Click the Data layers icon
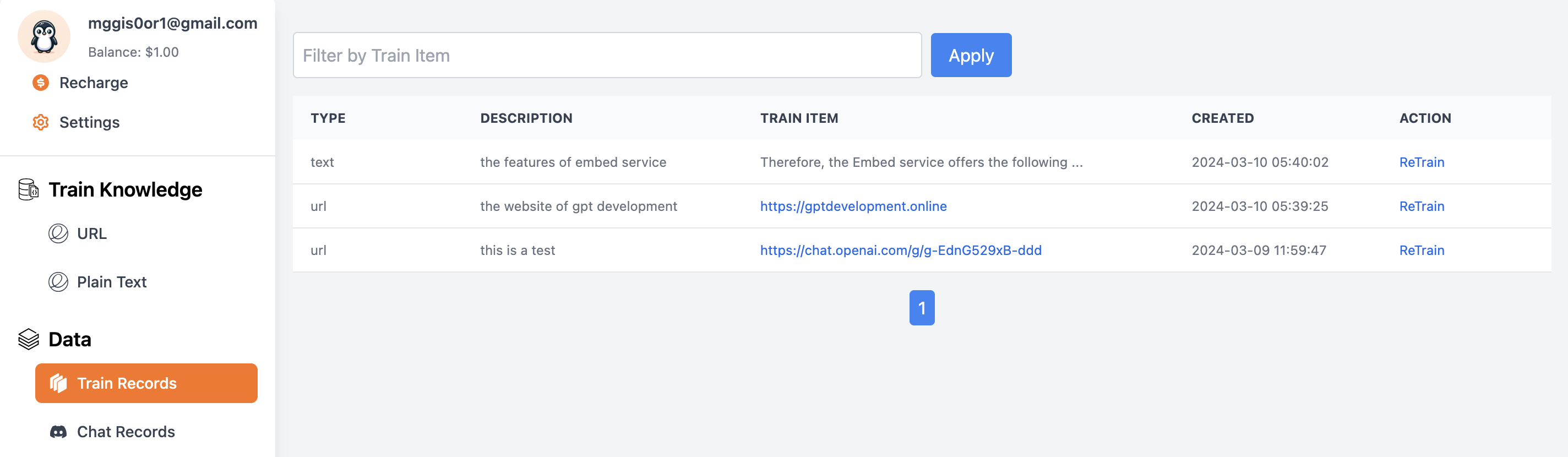Image resolution: width=1568 pixels, height=457 pixels. coord(29,340)
